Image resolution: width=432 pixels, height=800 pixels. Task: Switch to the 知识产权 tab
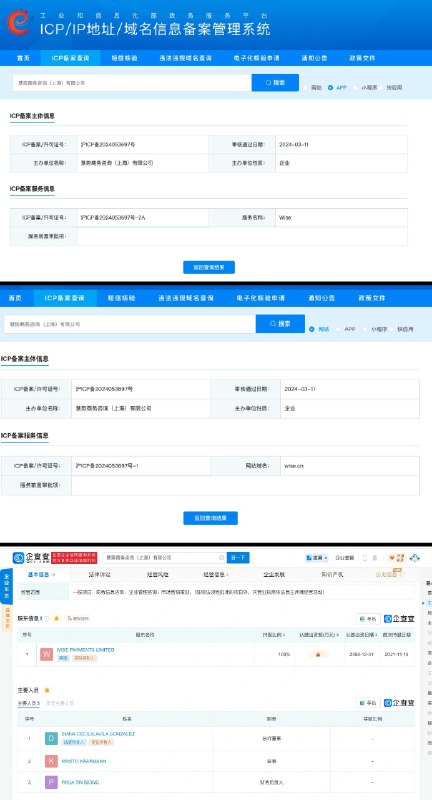333,574
